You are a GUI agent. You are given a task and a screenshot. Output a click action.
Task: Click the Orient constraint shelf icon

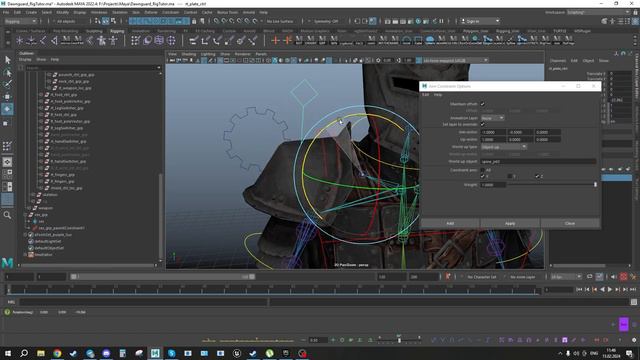[x=217, y=40]
